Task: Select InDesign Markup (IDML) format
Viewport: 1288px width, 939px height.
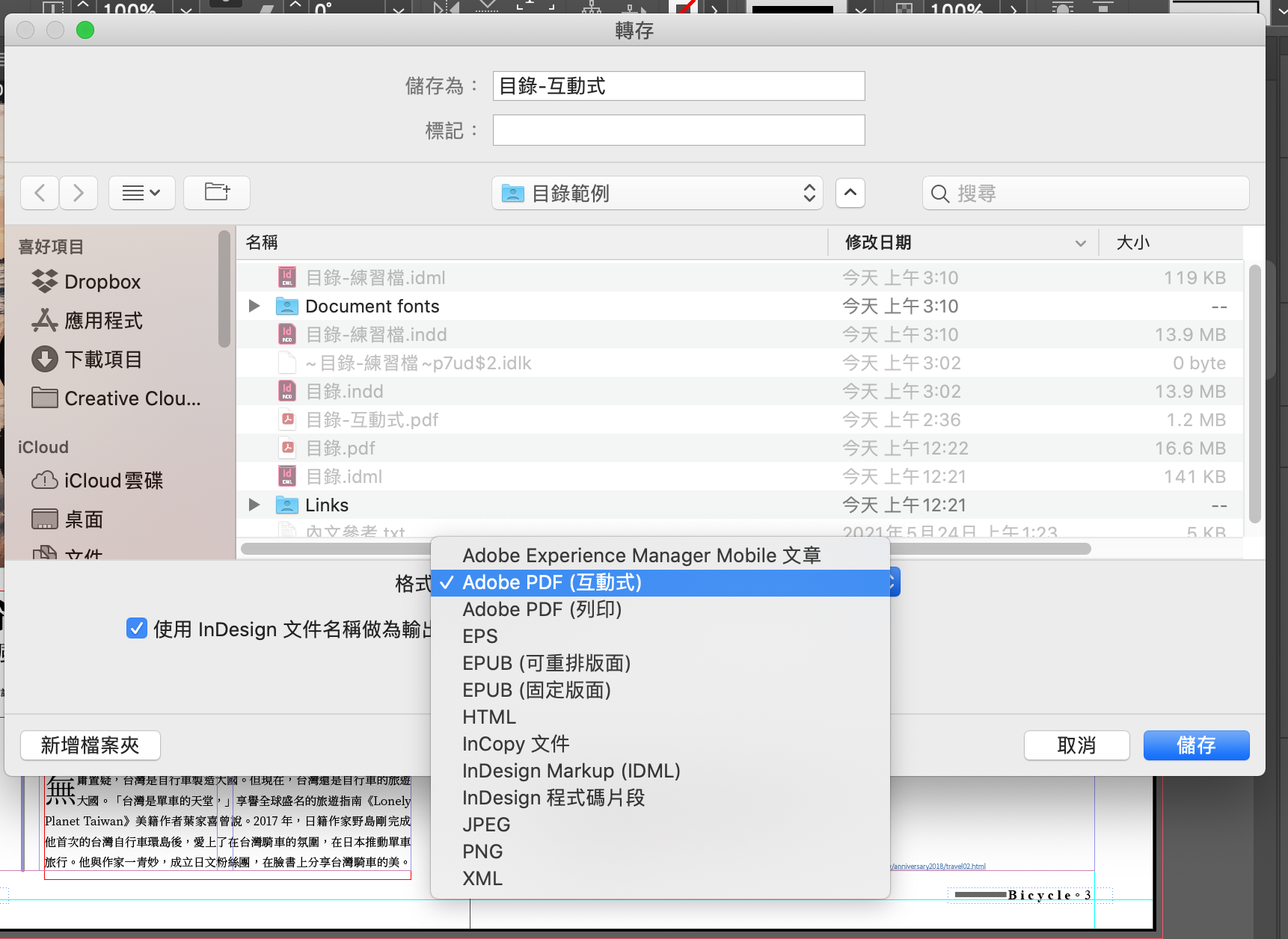Action: pyautogui.click(x=571, y=771)
